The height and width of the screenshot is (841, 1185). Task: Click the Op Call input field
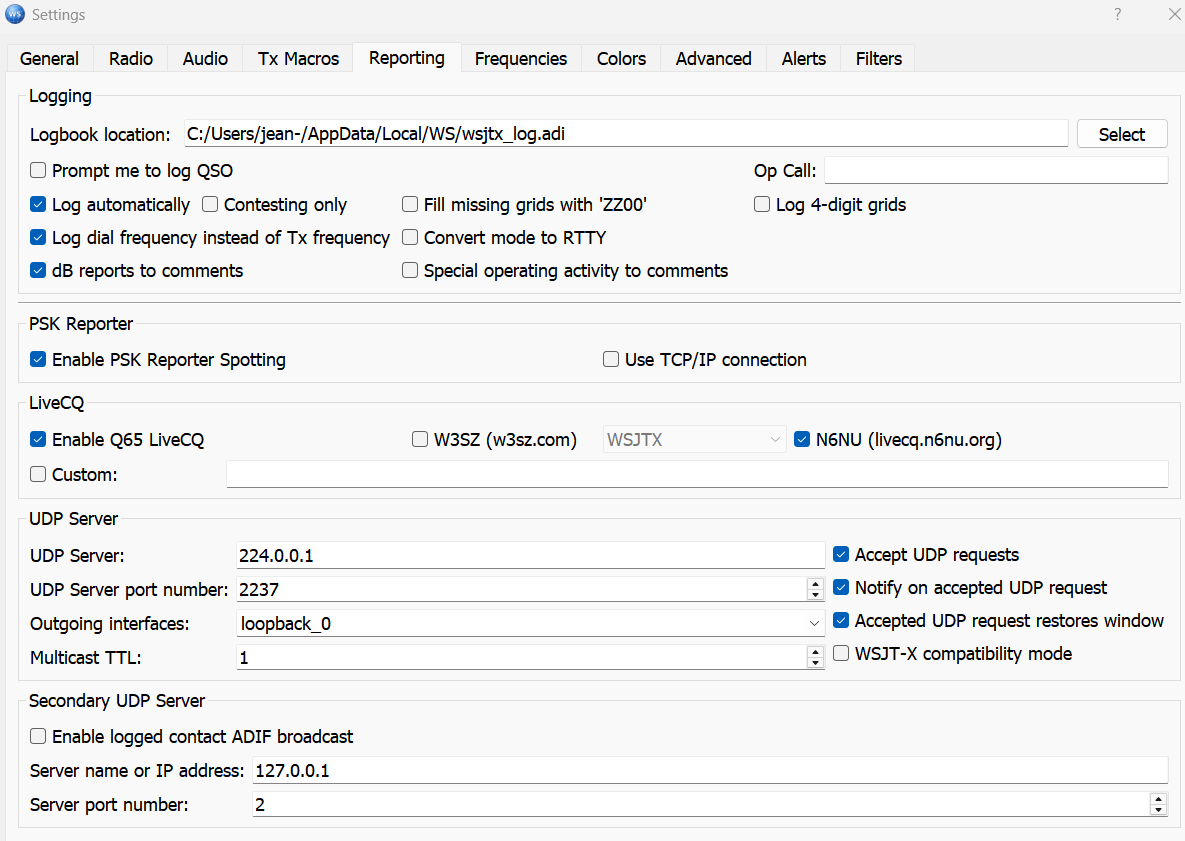996,170
